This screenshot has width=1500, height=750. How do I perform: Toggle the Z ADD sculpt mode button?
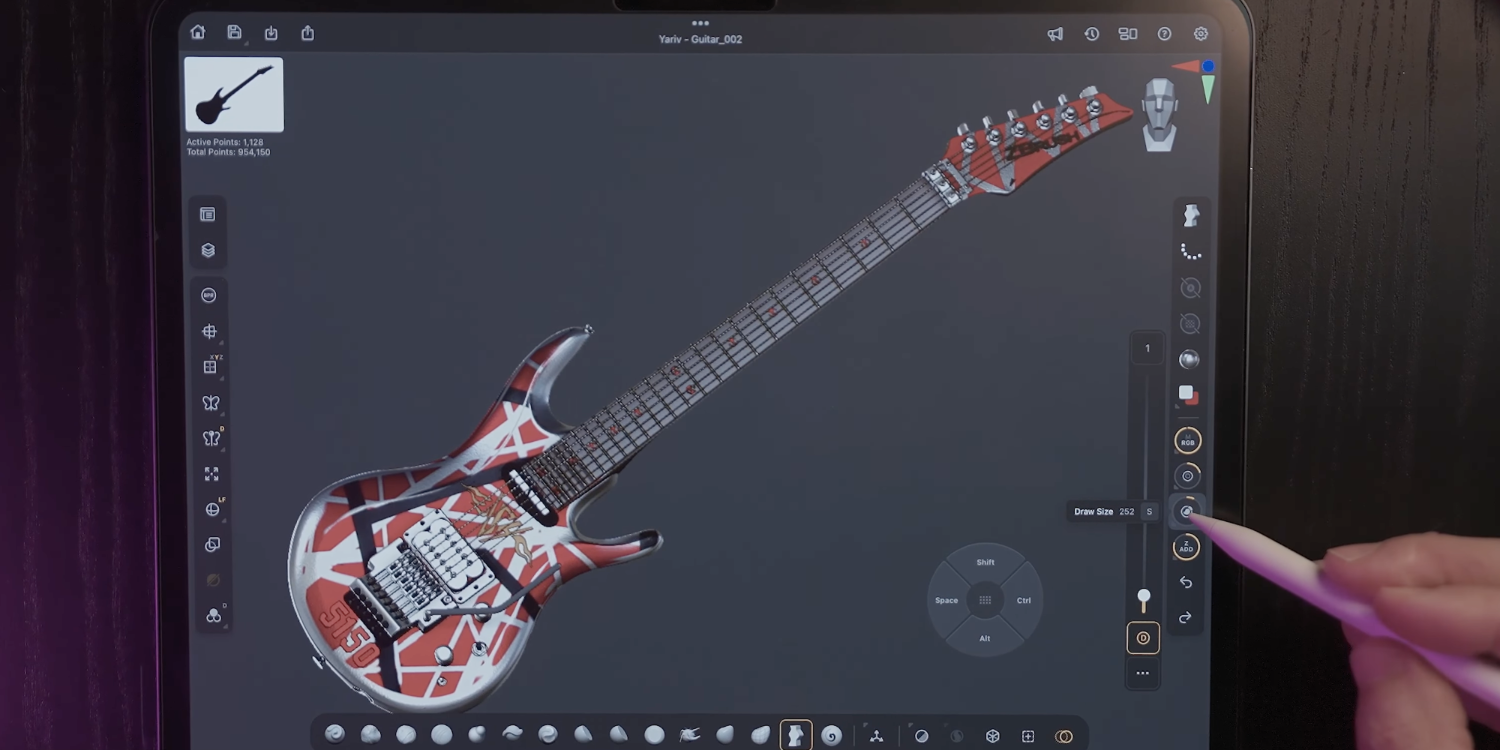(x=1186, y=547)
